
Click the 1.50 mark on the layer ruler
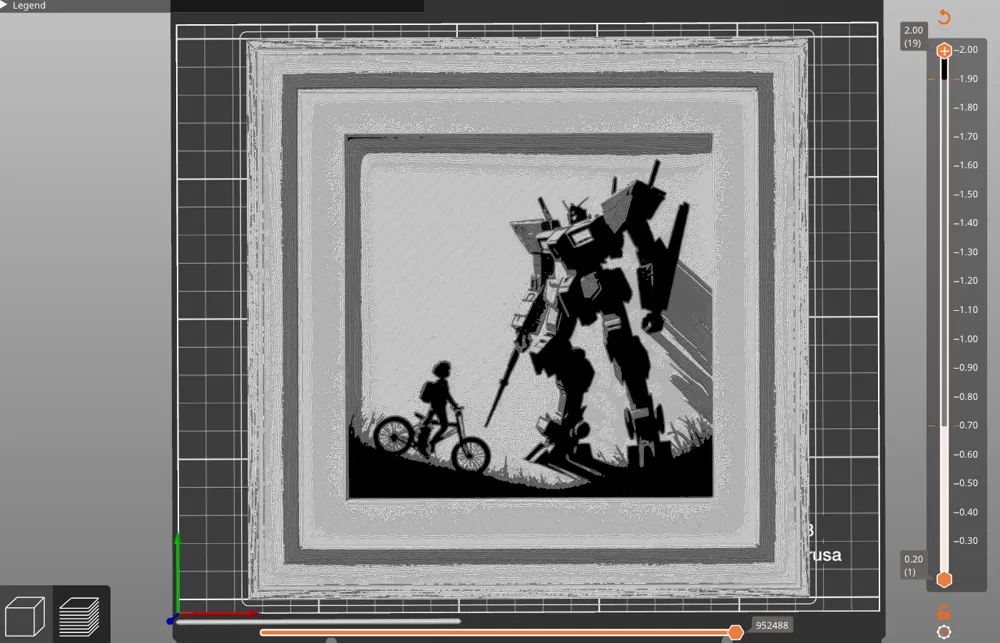pyautogui.click(x=966, y=194)
